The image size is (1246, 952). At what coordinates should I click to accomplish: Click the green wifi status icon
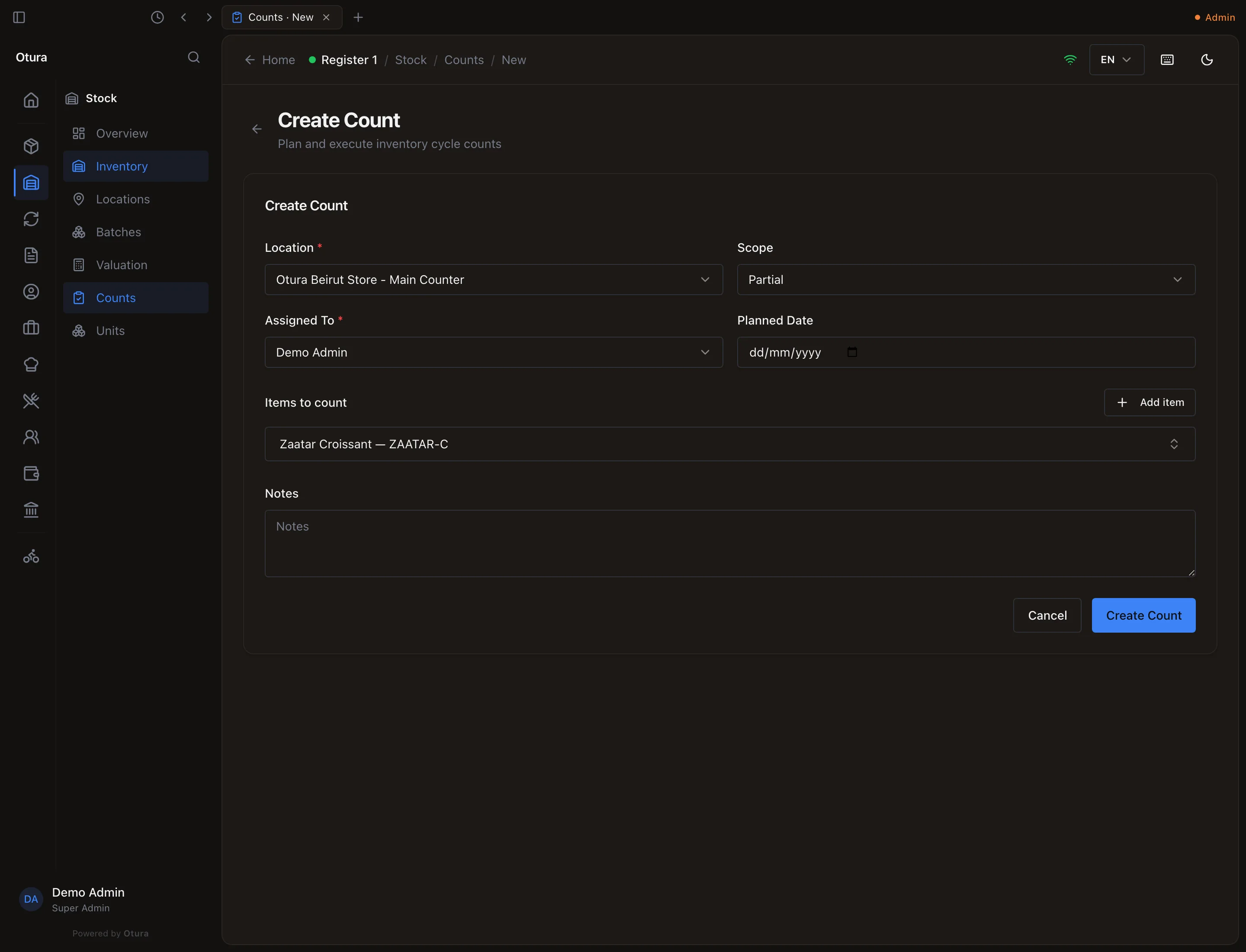pyautogui.click(x=1070, y=60)
